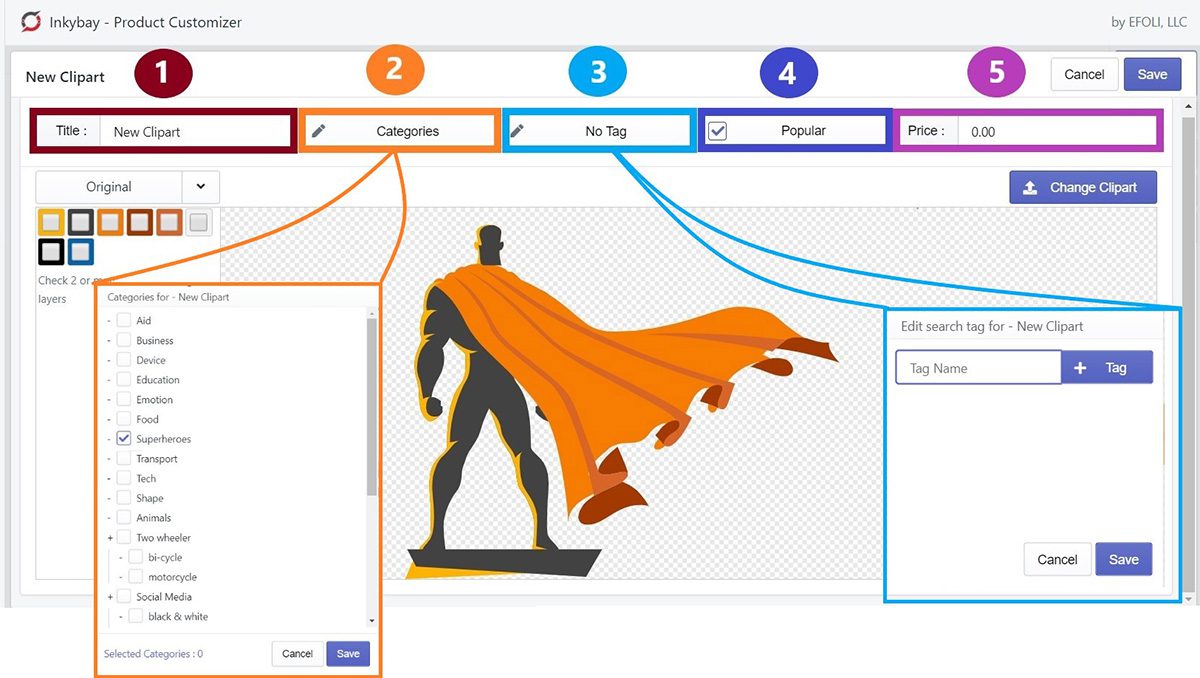Toggle the Popular checkbox
Screen dimensions: 1200x678
717,129
